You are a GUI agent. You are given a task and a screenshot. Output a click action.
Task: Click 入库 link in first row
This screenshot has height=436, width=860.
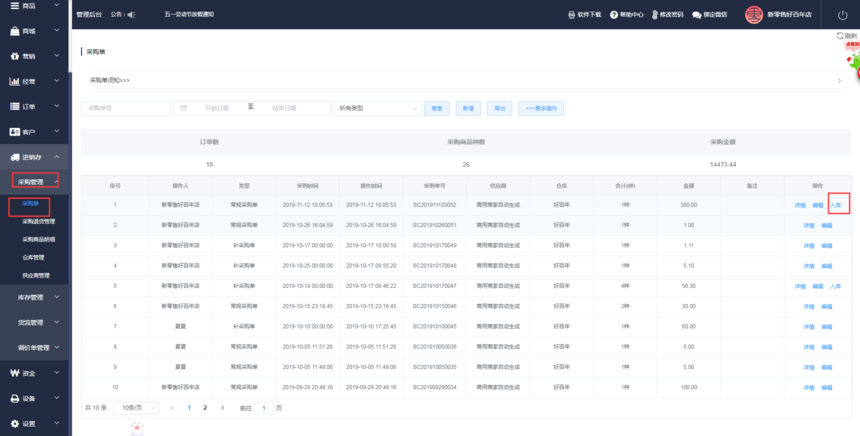836,204
